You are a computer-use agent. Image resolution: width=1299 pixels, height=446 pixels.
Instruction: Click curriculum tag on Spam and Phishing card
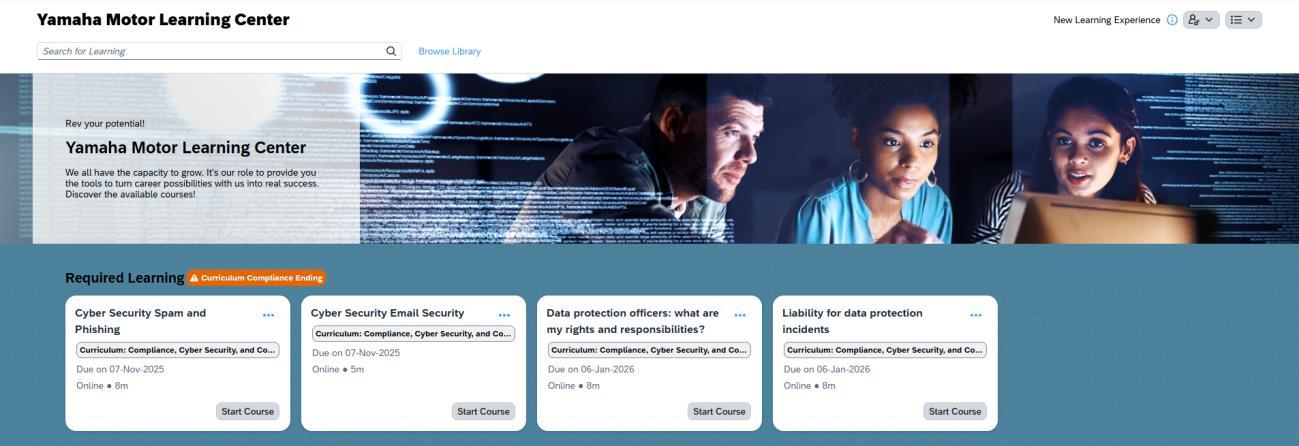(x=178, y=350)
